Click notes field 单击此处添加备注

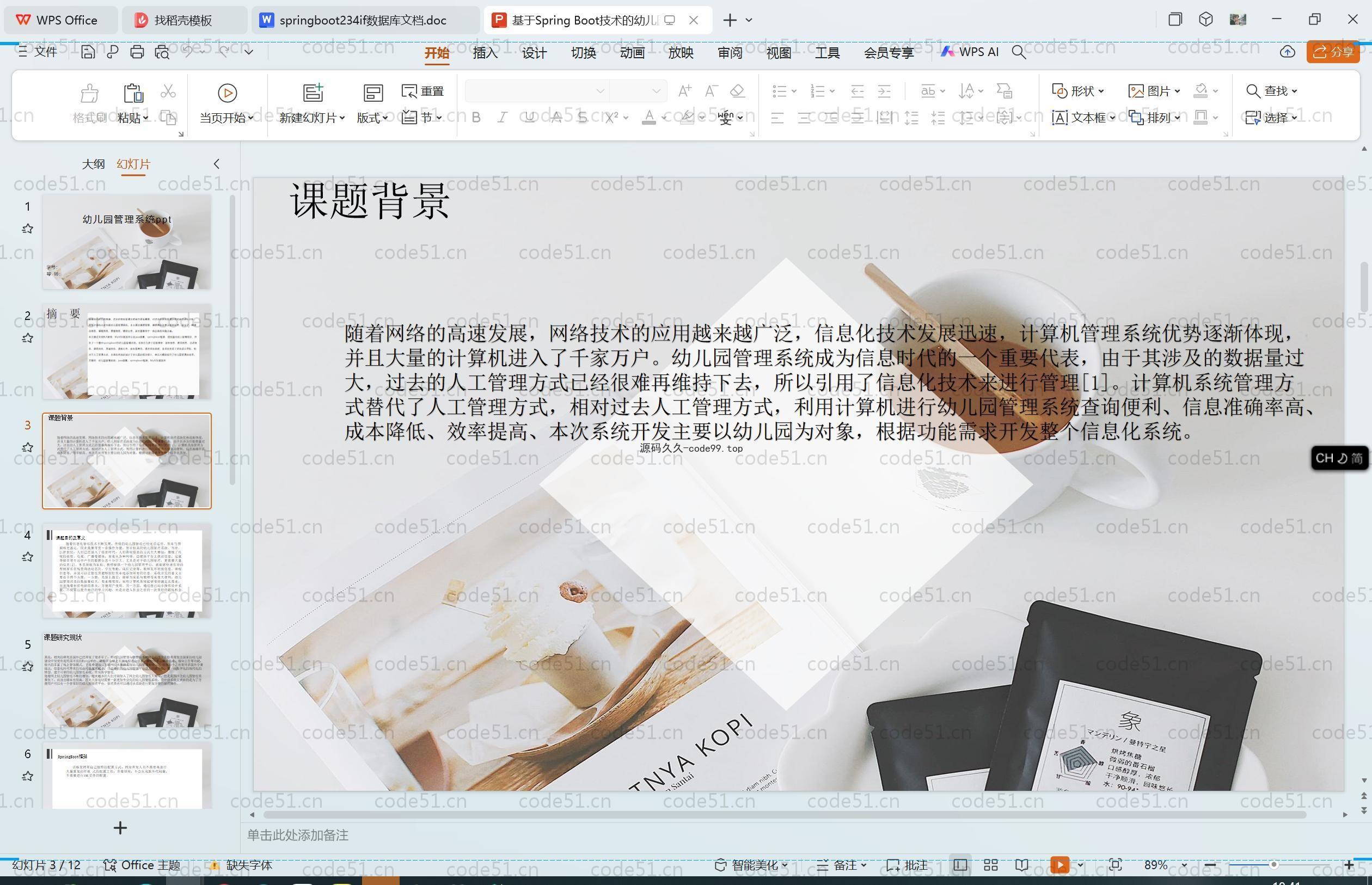[x=298, y=835]
